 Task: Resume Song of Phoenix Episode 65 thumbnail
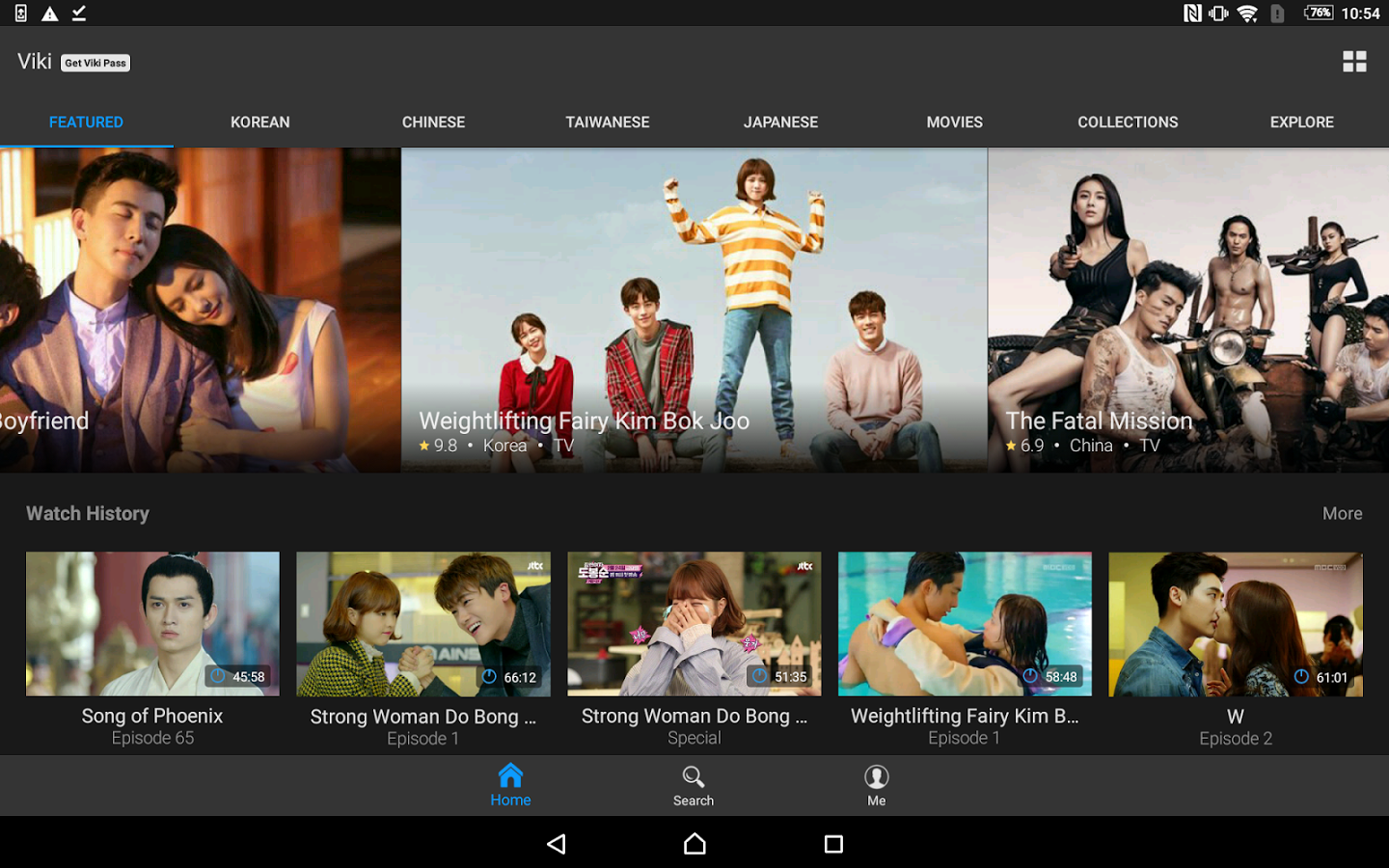152,623
